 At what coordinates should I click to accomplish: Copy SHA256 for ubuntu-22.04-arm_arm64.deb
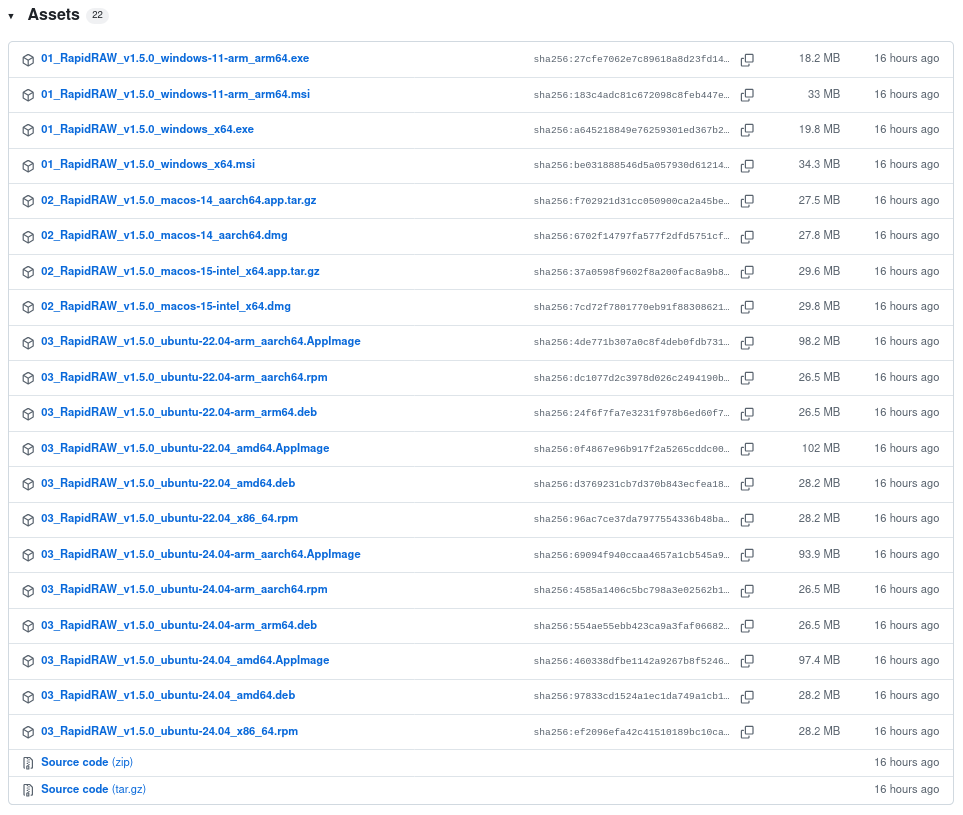coord(747,413)
